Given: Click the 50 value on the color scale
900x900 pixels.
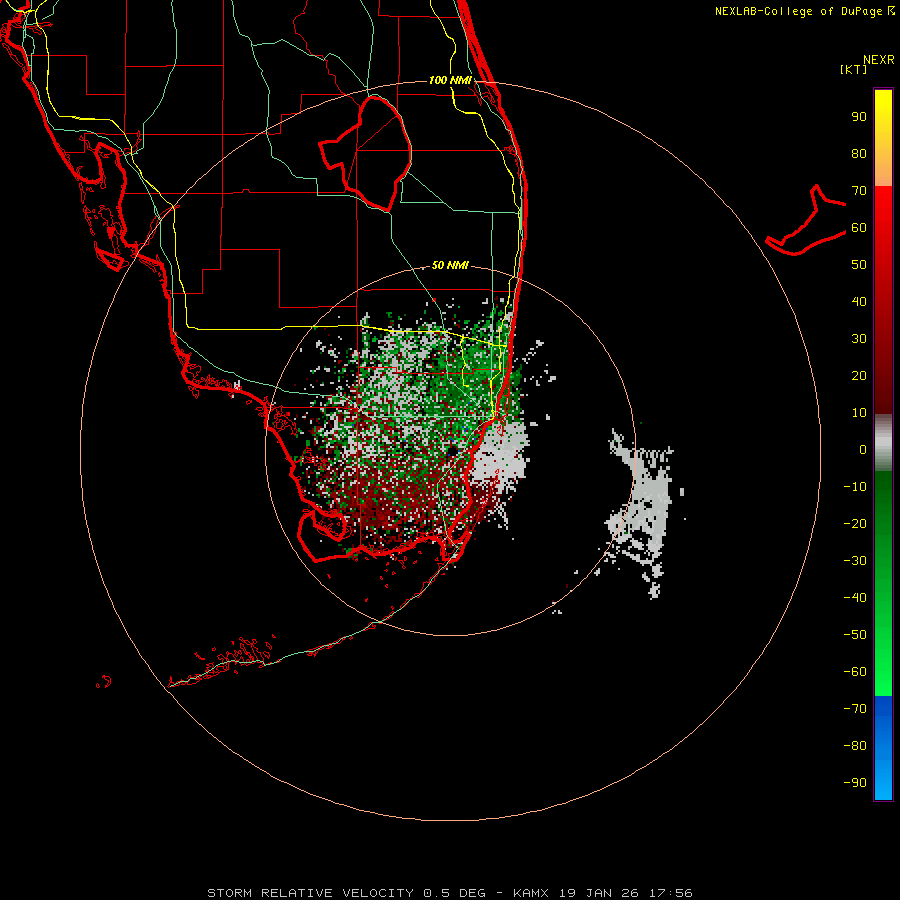Looking at the screenshot, I should (x=859, y=265).
